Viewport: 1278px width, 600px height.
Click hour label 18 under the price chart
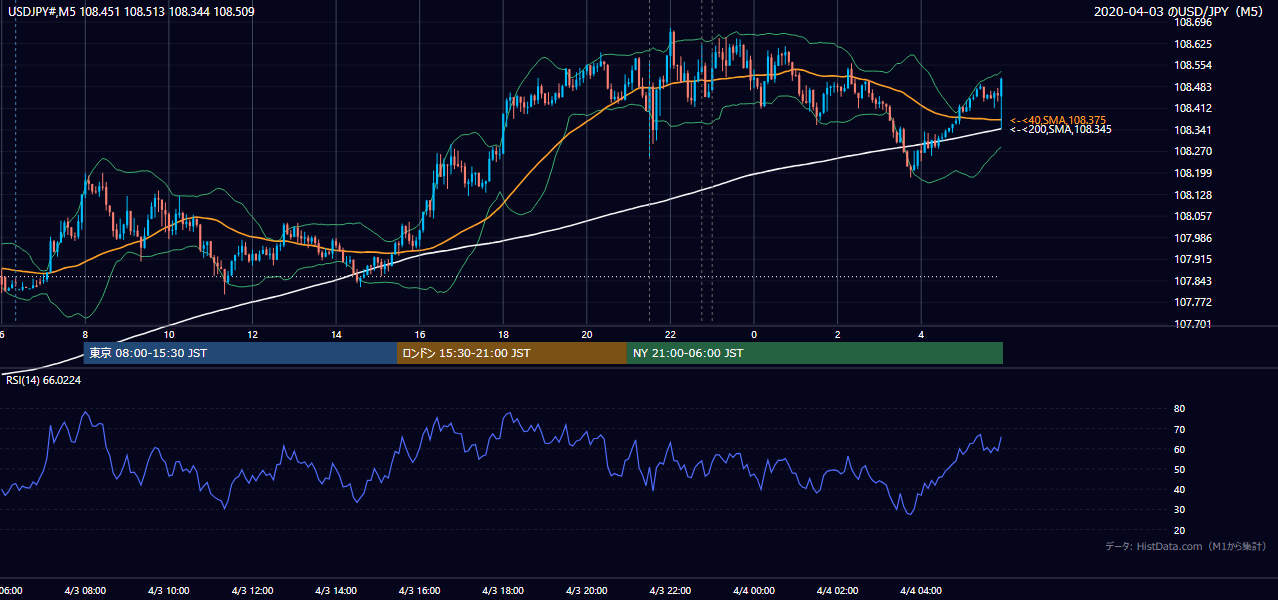[503, 334]
